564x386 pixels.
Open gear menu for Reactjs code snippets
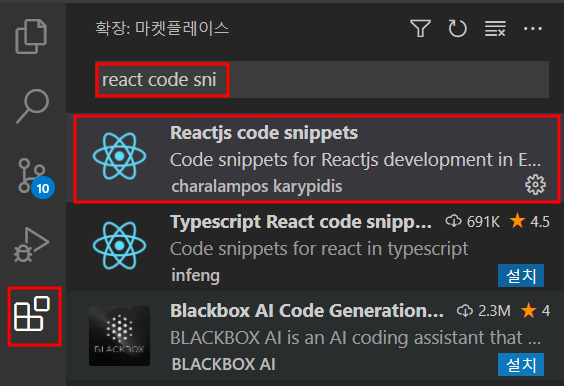[x=535, y=185]
